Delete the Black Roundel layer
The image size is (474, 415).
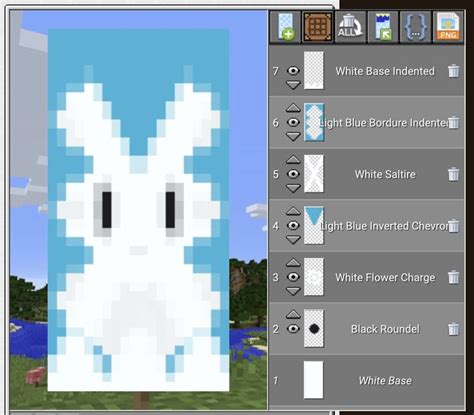[453, 329]
